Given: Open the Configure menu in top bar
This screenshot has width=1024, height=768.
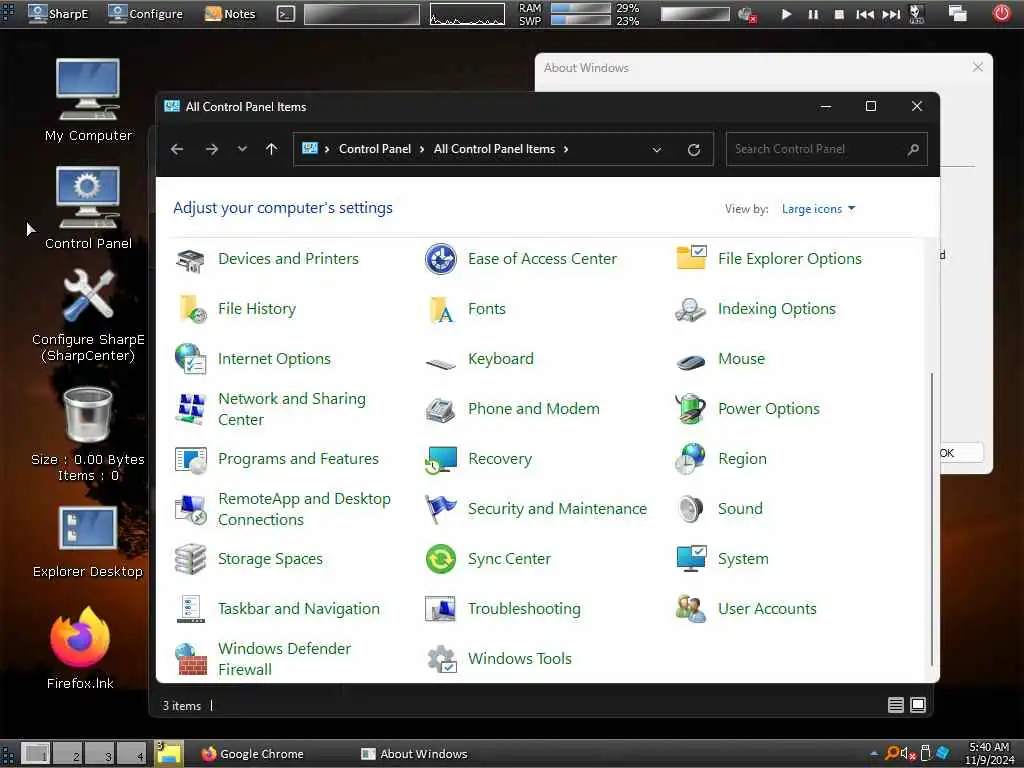Looking at the screenshot, I should [x=145, y=14].
